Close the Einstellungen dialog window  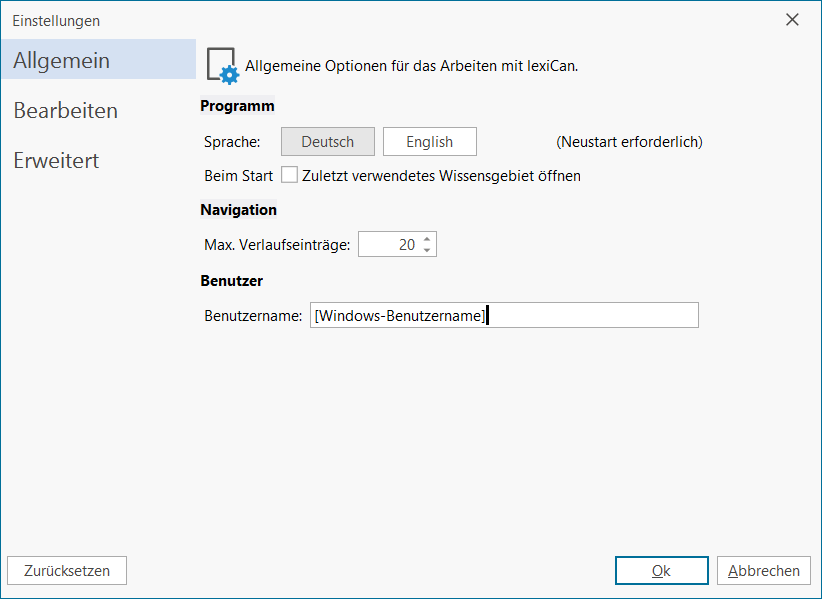pyautogui.click(x=792, y=20)
